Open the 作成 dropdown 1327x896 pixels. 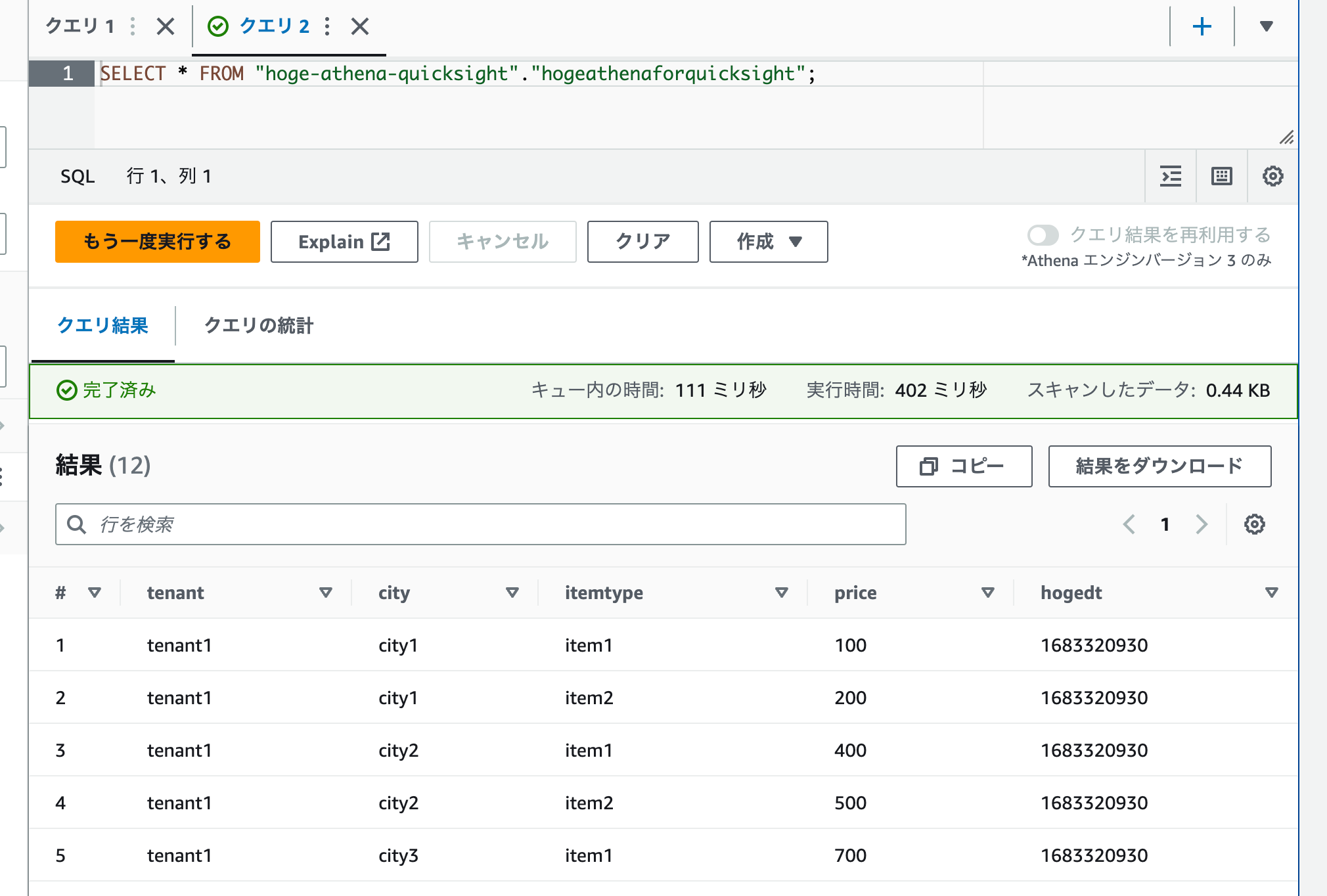(x=768, y=242)
